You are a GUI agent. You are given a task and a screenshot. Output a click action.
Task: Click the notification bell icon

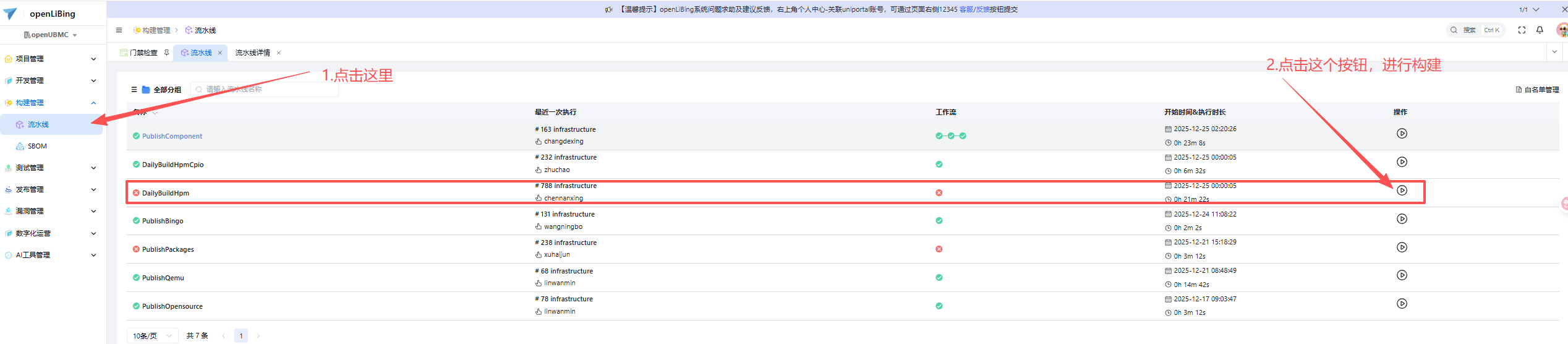pyautogui.click(x=1540, y=30)
